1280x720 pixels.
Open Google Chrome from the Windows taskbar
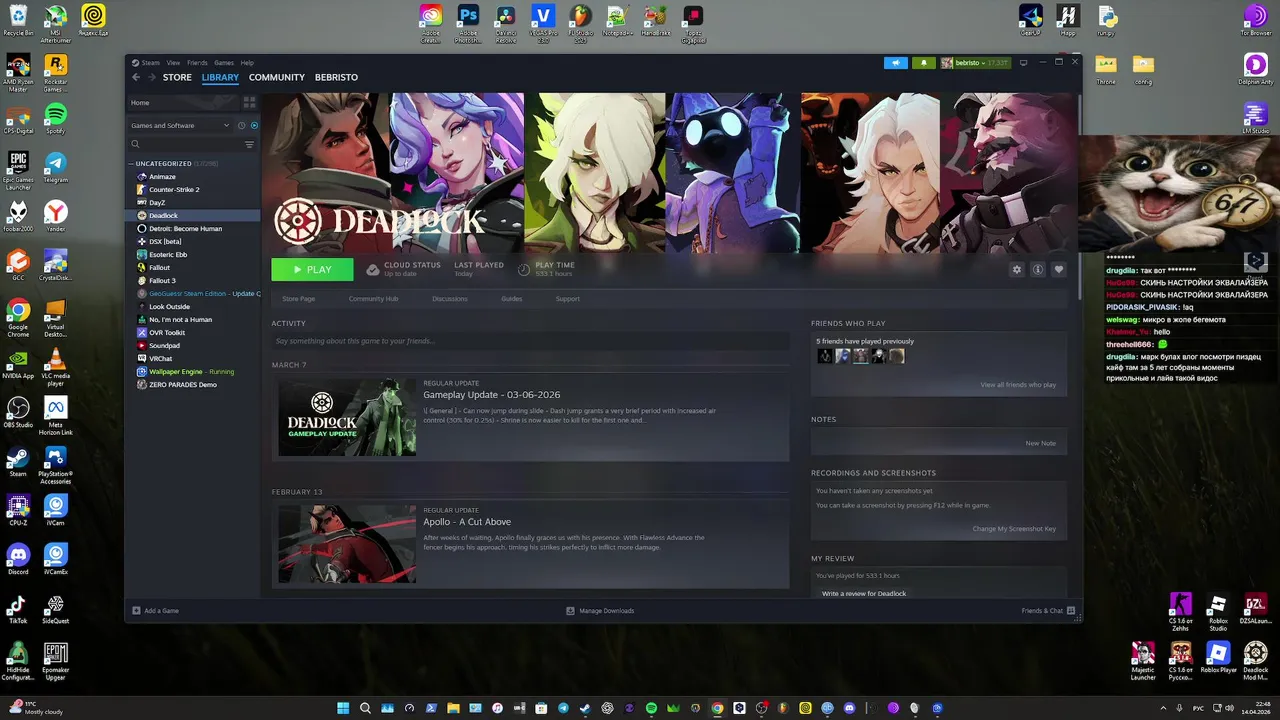717,708
